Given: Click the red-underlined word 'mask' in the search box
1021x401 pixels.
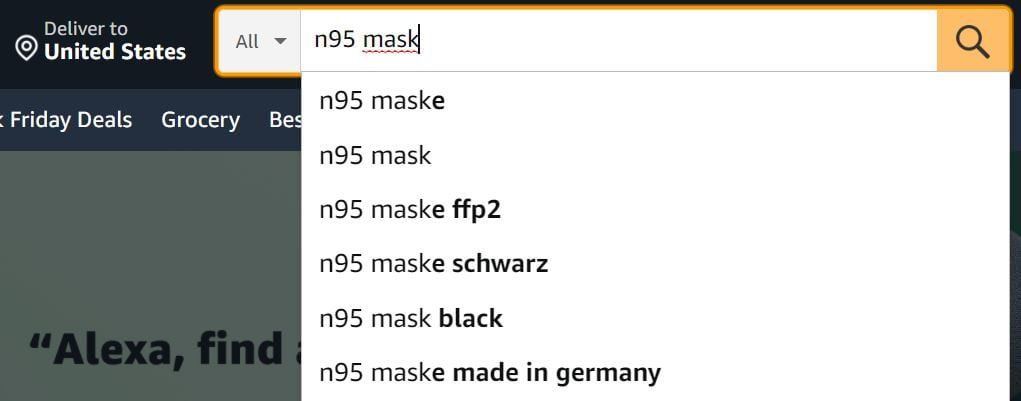Looking at the screenshot, I should click(x=391, y=40).
